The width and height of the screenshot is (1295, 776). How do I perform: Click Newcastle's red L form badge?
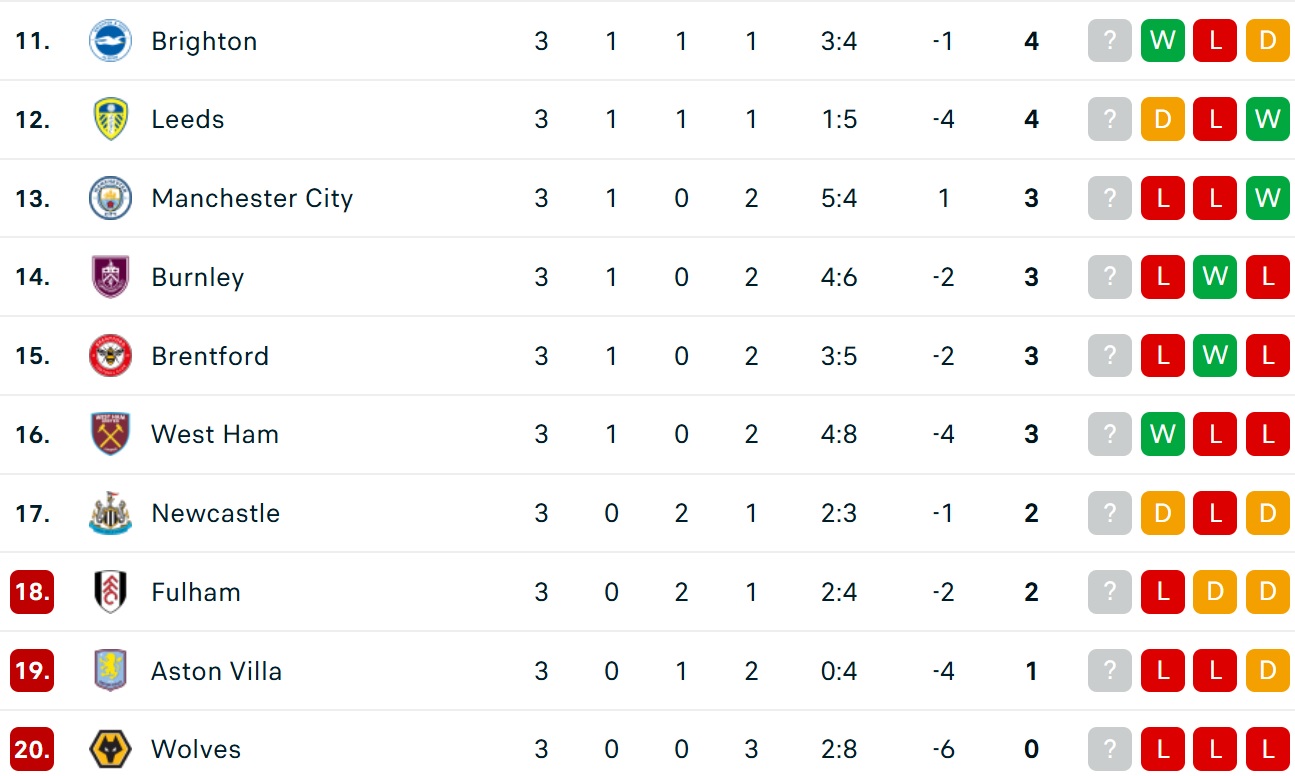coord(1215,513)
